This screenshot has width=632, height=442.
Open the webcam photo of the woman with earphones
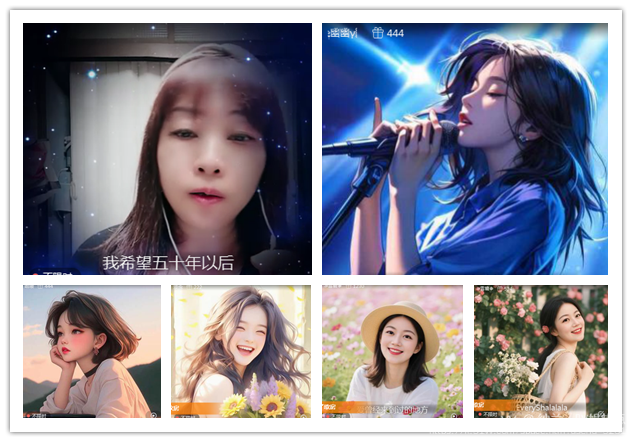coord(167,149)
